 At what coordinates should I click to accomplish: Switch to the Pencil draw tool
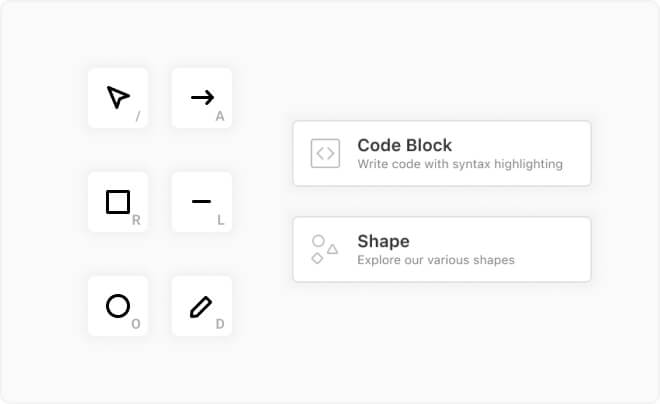tap(202, 306)
